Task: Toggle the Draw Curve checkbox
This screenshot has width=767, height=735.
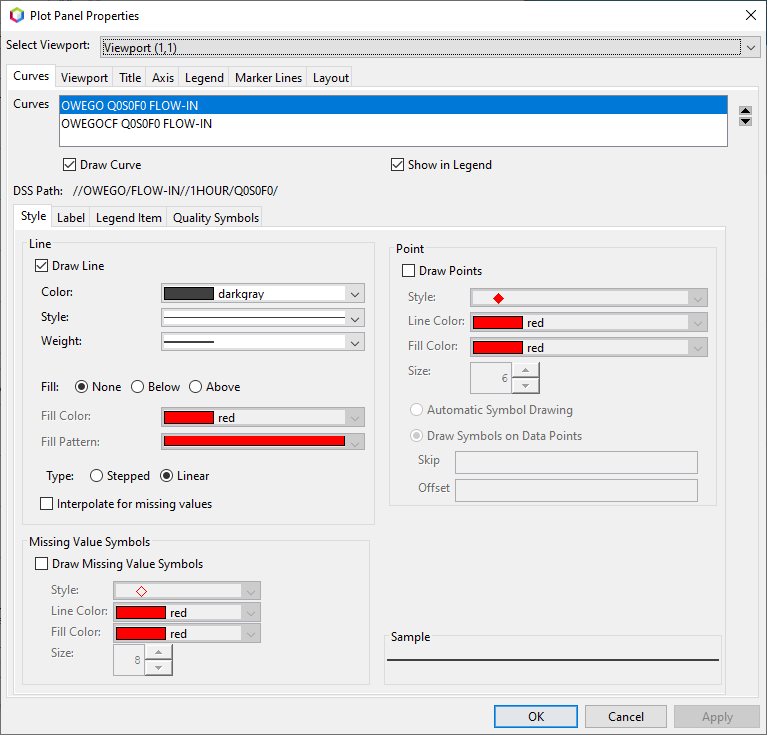Action: (x=69, y=165)
